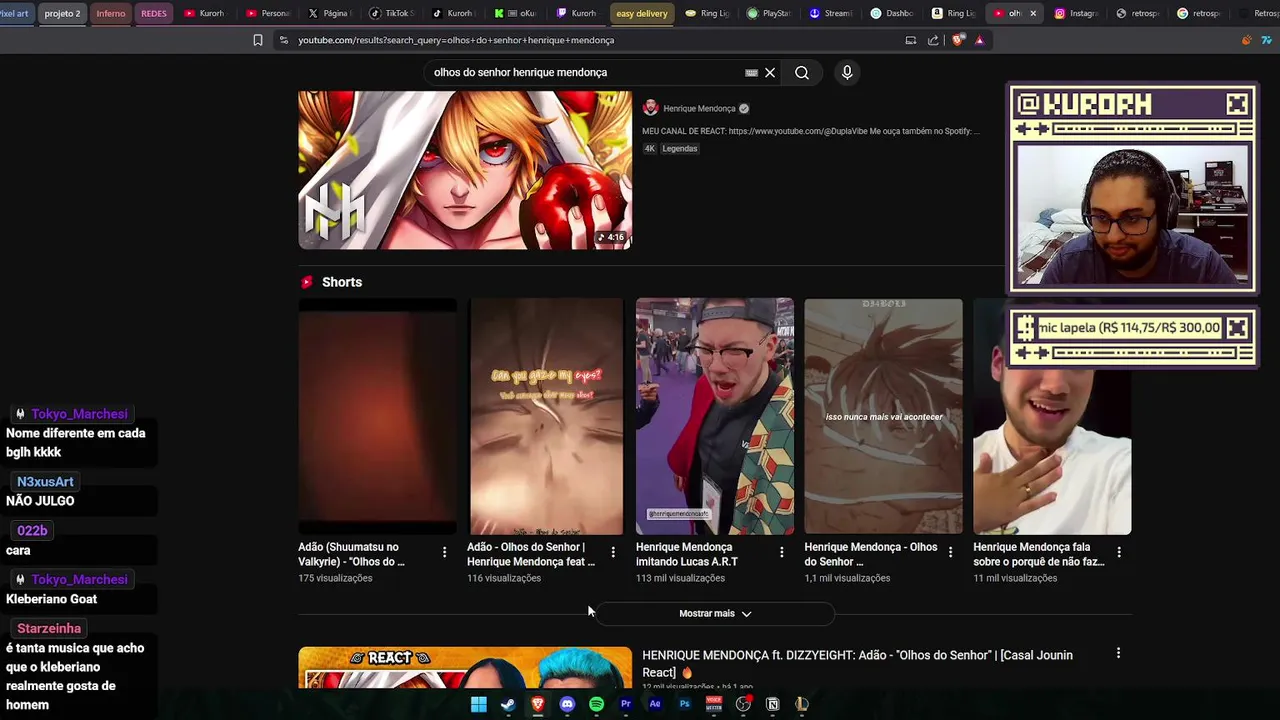Open OBS Studio from the taskbar
1280x720 pixels.
(x=743, y=704)
